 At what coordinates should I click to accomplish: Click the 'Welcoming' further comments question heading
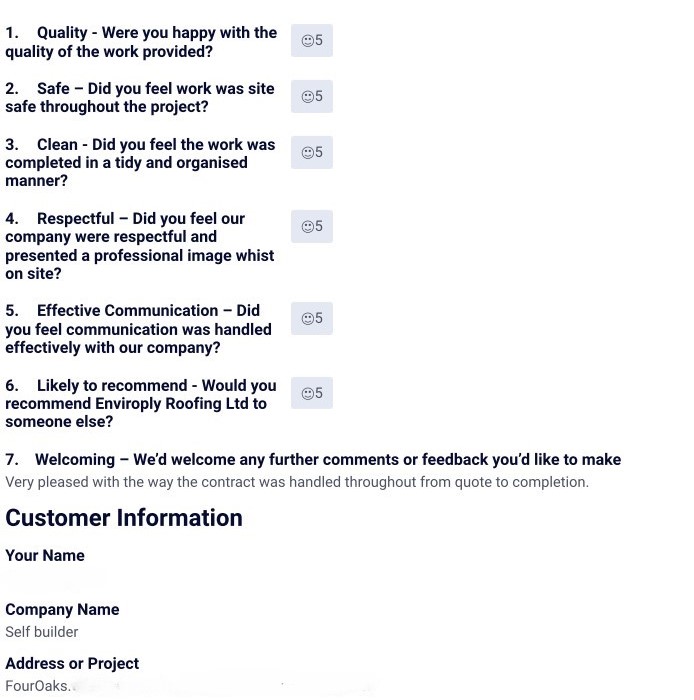click(x=313, y=460)
